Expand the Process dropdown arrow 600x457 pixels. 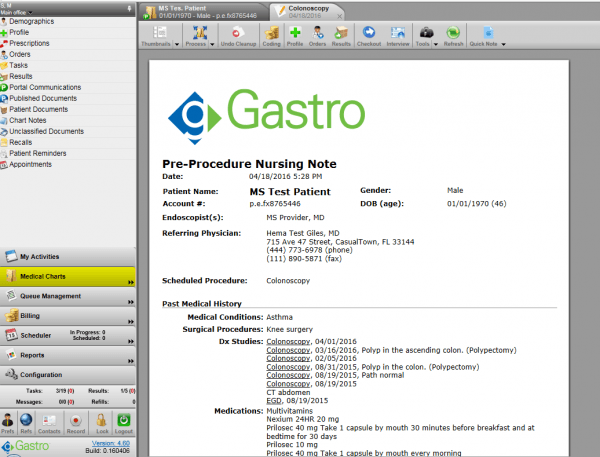(x=212, y=44)
